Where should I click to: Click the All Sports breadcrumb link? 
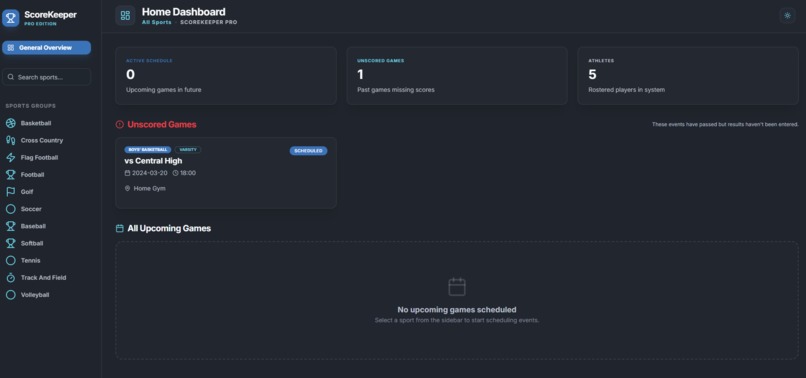pyautogui.click(x=156, y=23)
